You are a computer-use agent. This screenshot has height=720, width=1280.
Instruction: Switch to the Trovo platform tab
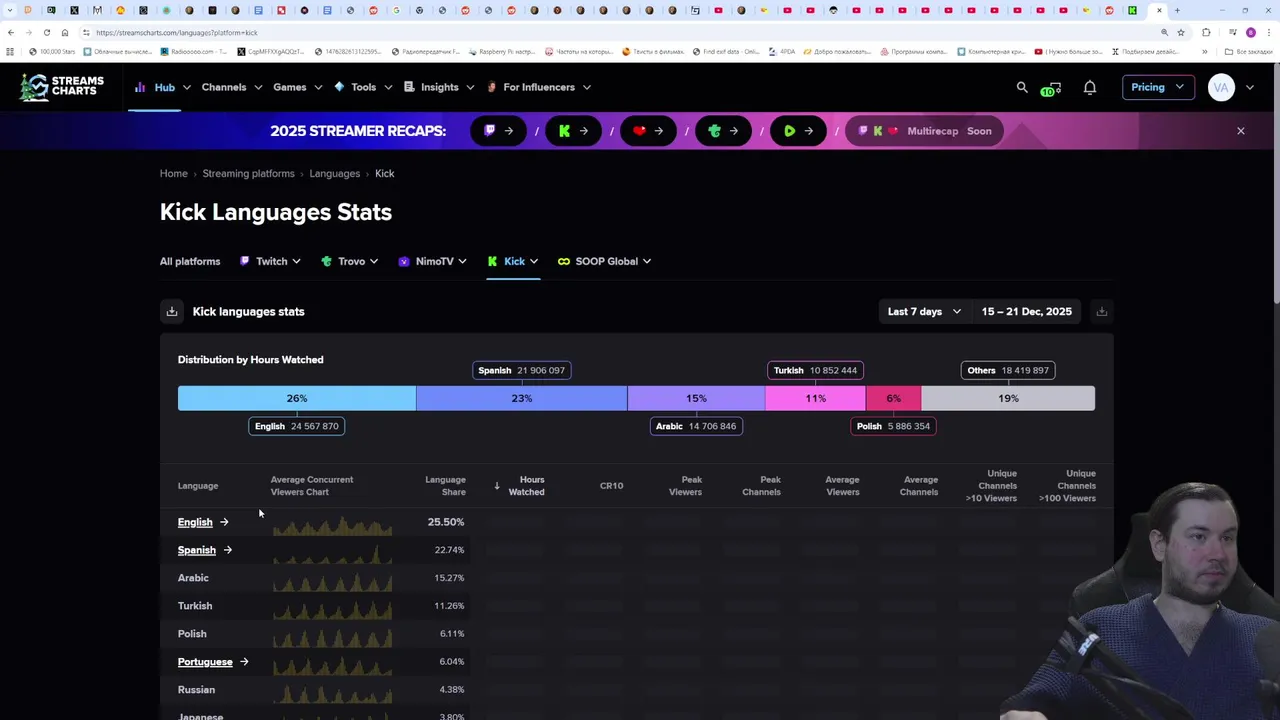(349, 261)
